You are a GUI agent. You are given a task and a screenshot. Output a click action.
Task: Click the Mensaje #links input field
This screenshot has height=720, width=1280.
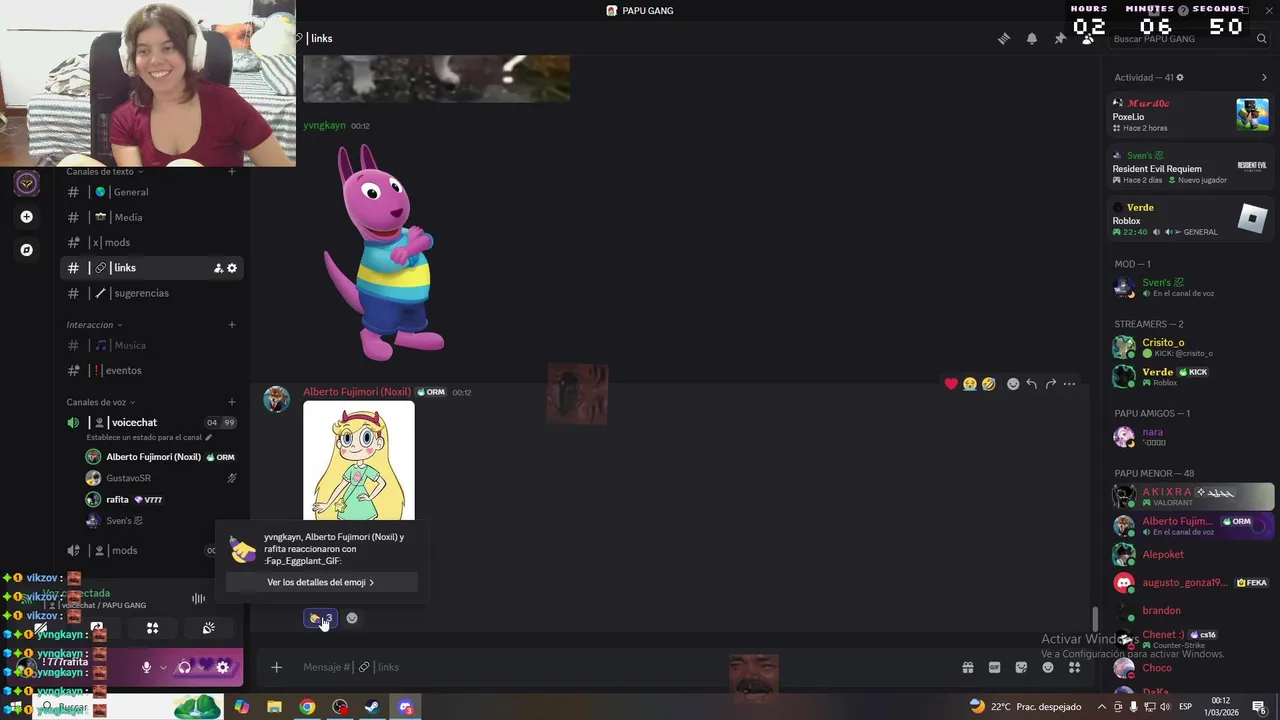click(x=620, y=667)
